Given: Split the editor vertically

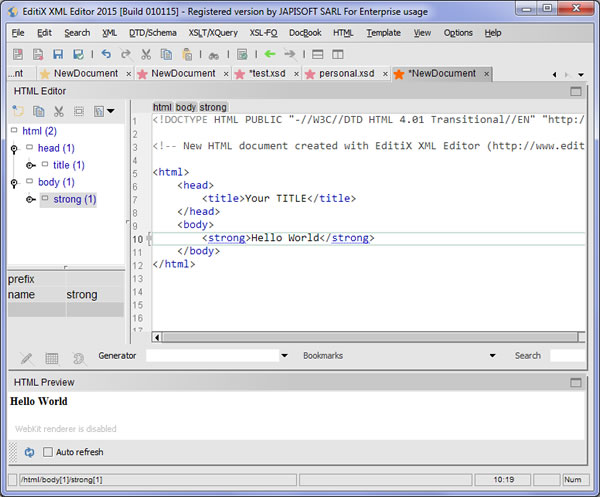Looking at the screenshot, I should point(338,54).
